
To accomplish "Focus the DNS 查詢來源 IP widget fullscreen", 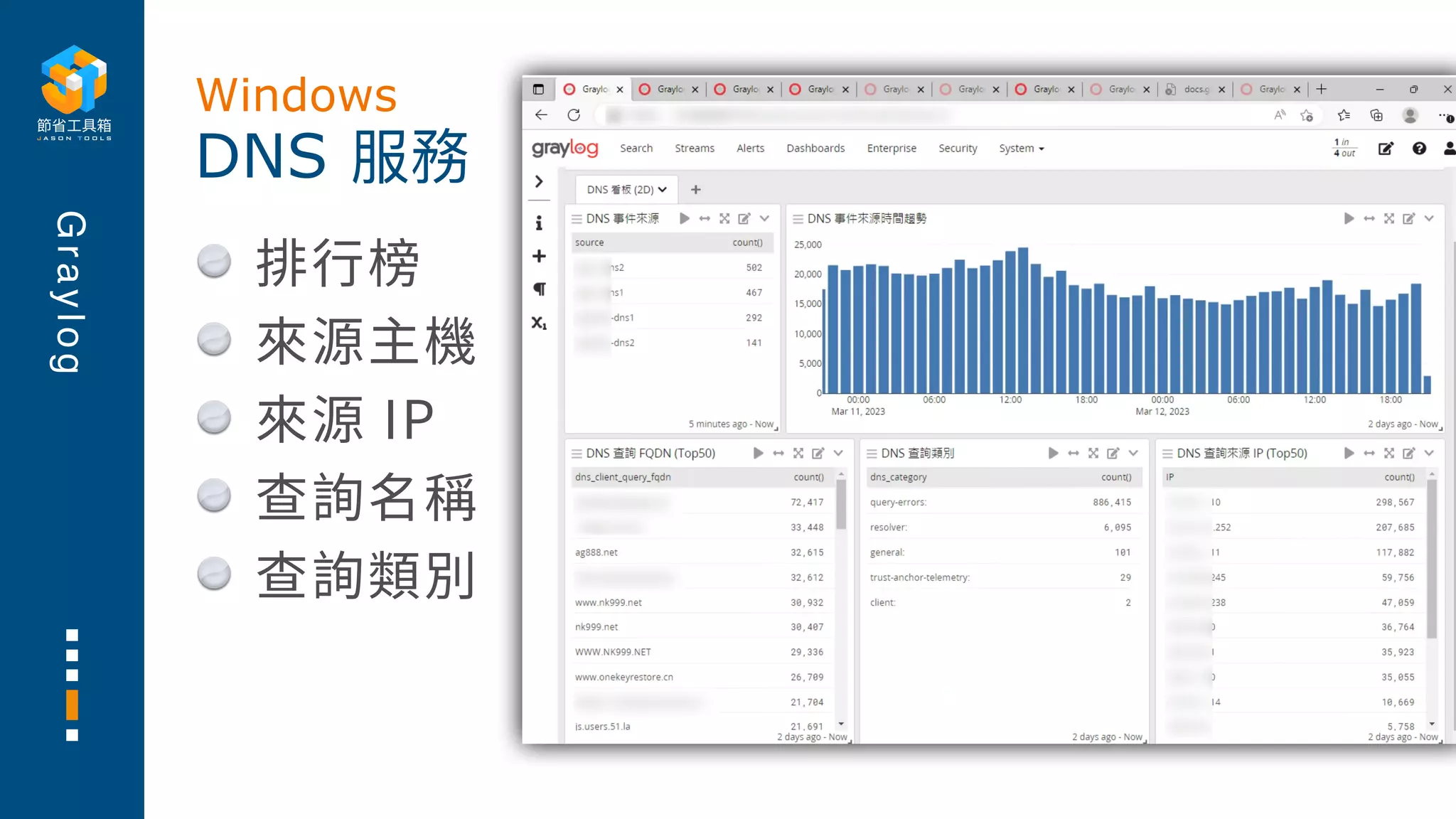I will pos(1388,453).
